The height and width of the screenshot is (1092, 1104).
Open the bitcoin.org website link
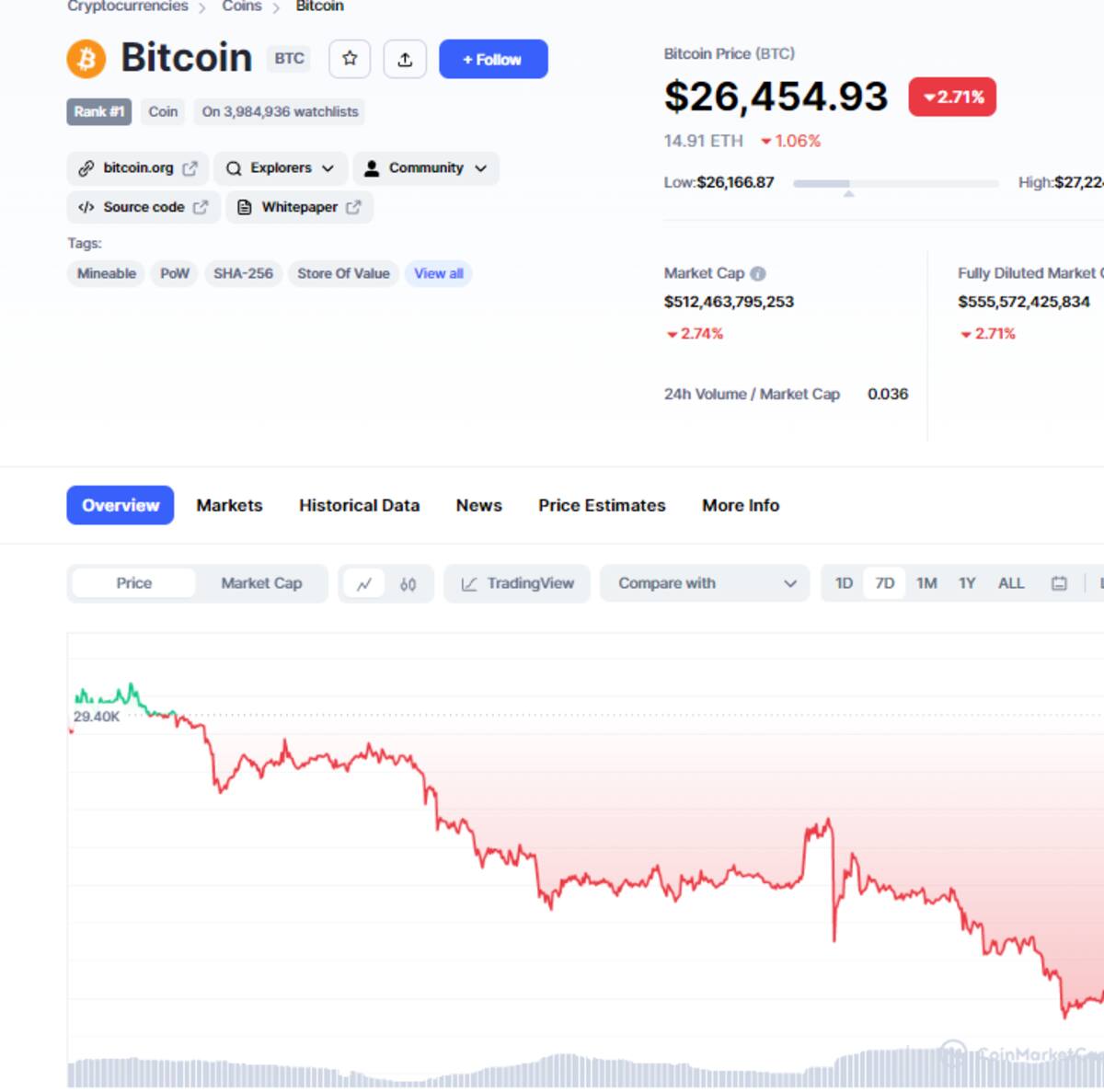(x=138, y=168)
